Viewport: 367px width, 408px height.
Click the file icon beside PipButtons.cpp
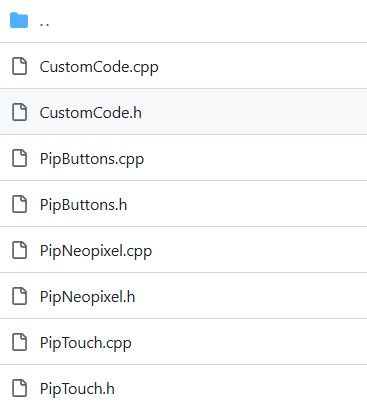click(20, 158)
